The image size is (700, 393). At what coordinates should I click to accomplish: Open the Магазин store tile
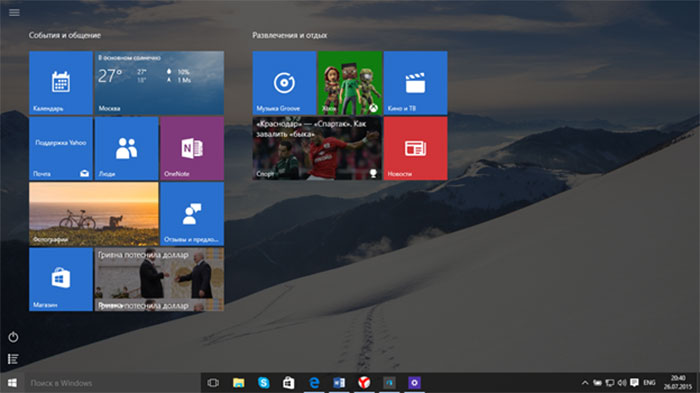coord(61,280)
